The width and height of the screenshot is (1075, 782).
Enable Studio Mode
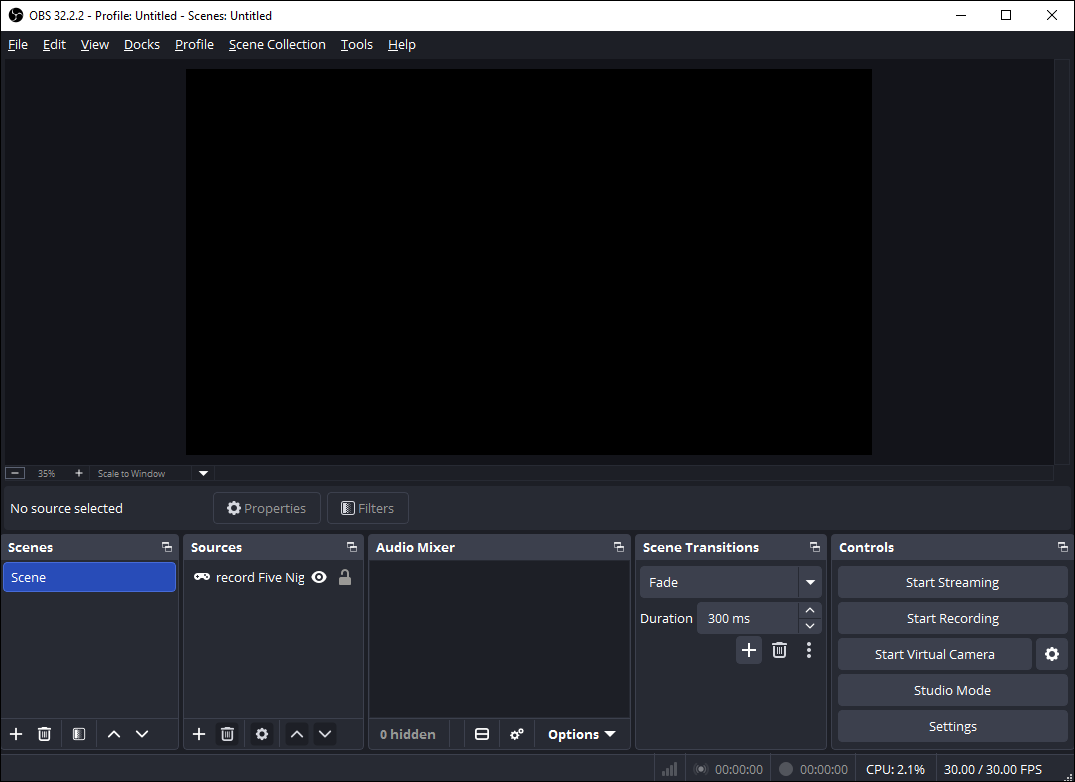click(952, 690)
